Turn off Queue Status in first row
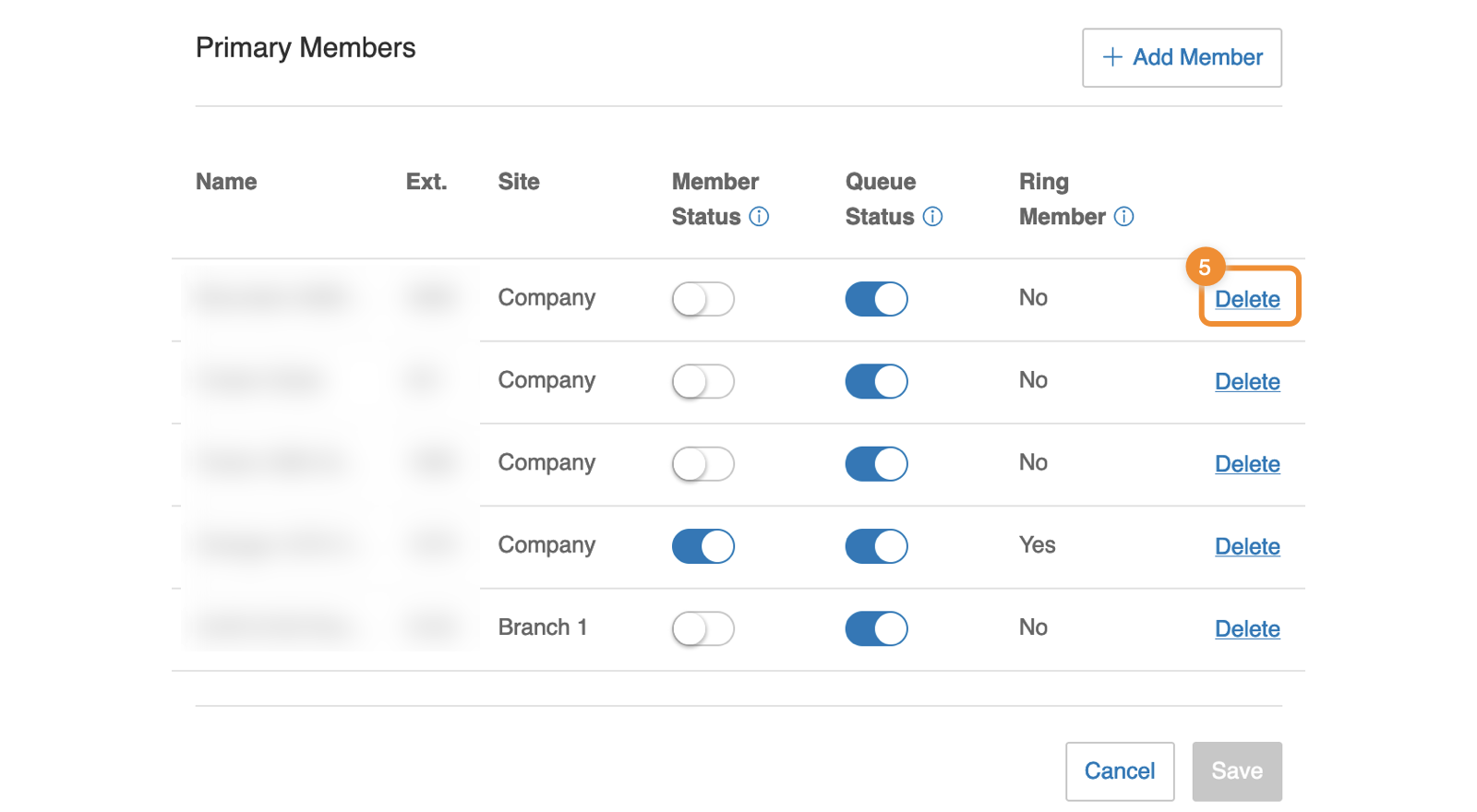 click(x=876, y=299)
